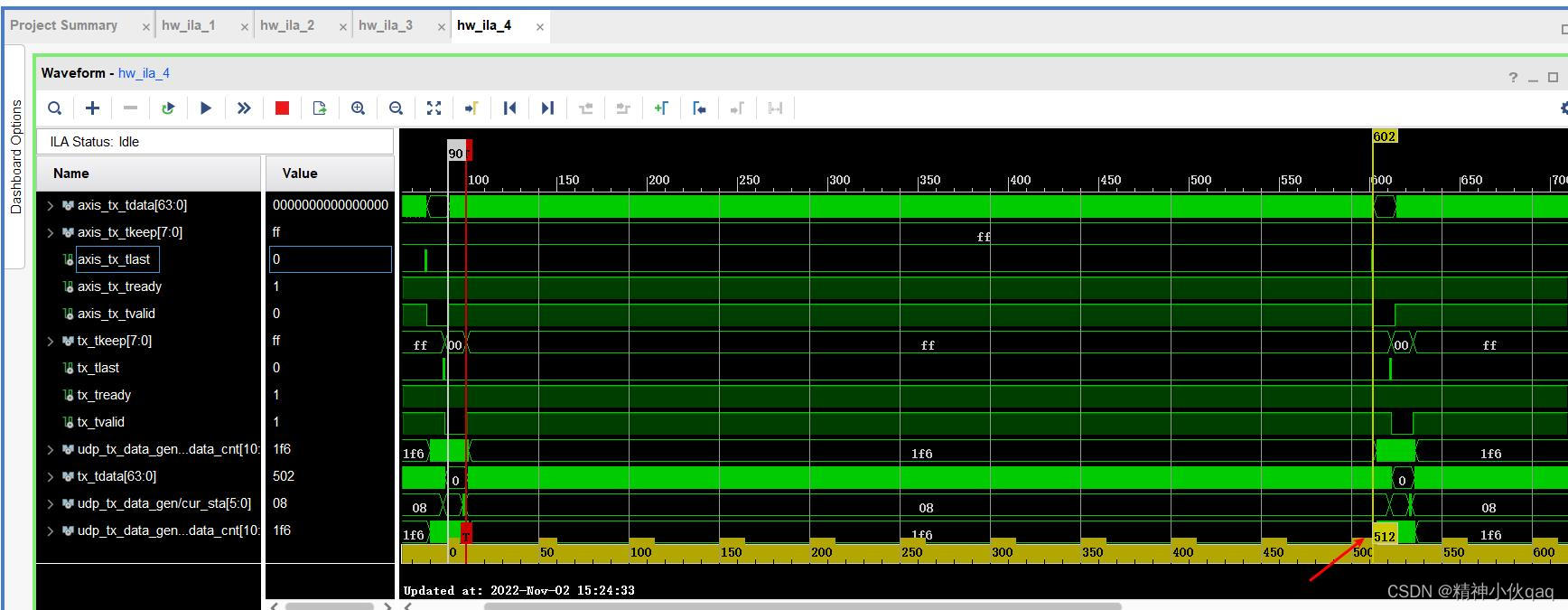This screenshot has width=1568, height=610.
Task: Open waveform help question mark
Action: point(1513,78)
